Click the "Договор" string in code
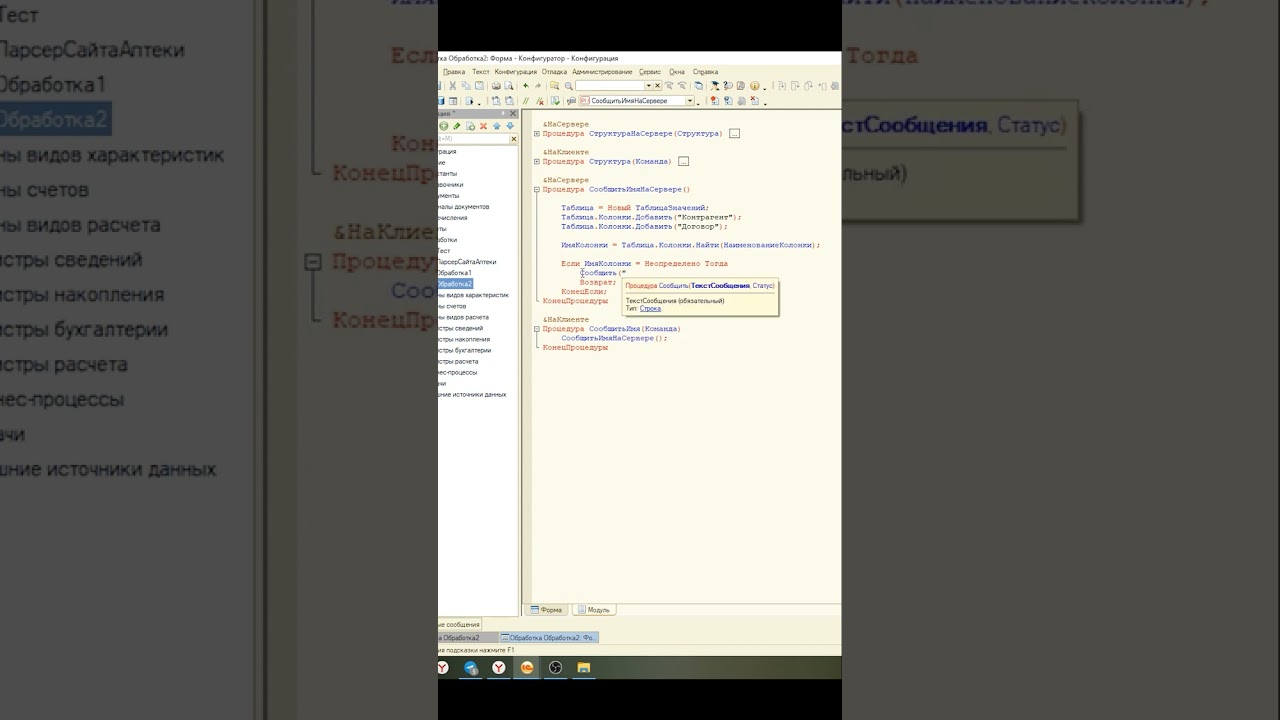1280x720 pixels. (x=699, y=226)
